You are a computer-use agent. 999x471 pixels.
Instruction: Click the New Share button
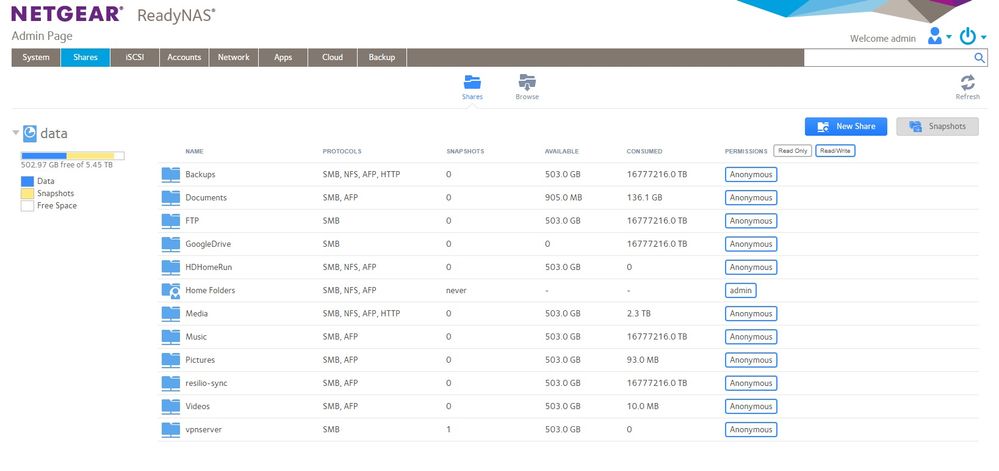845,127
